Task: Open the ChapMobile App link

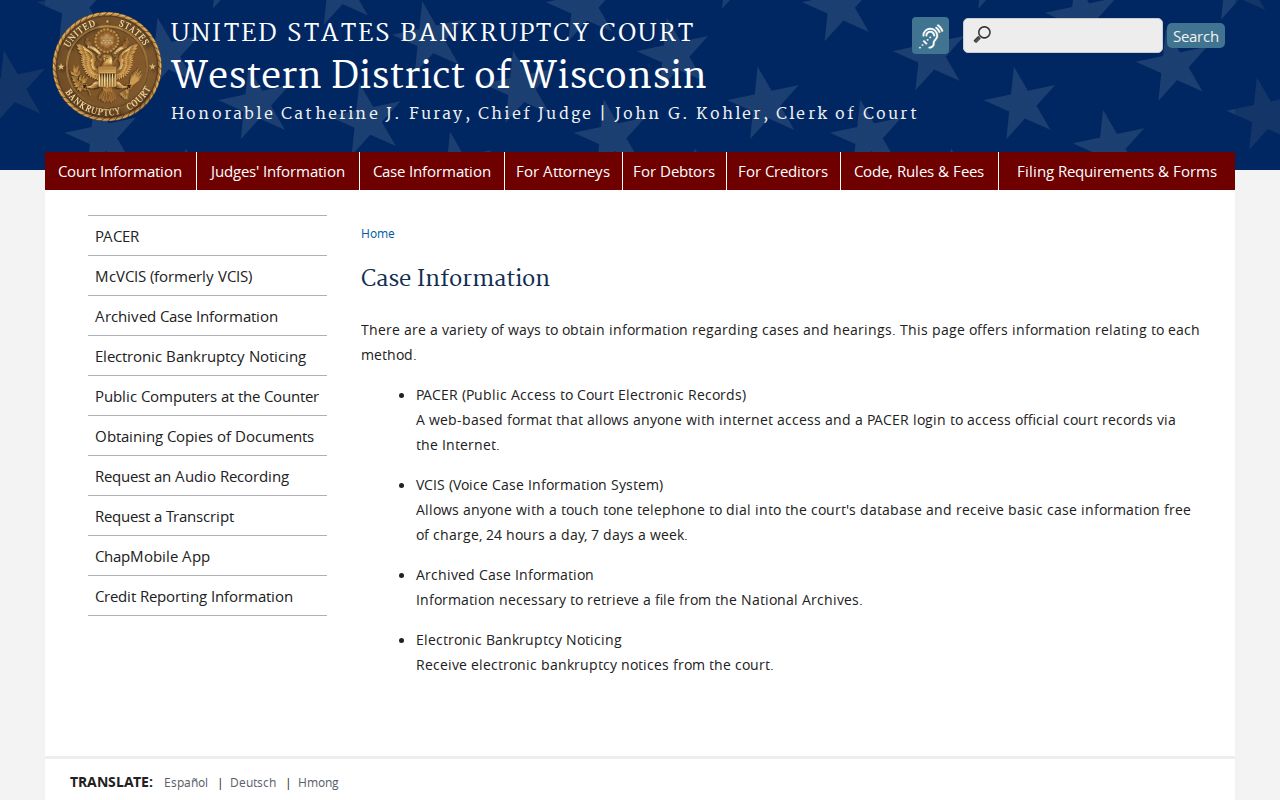Action: tap(207, 556)
